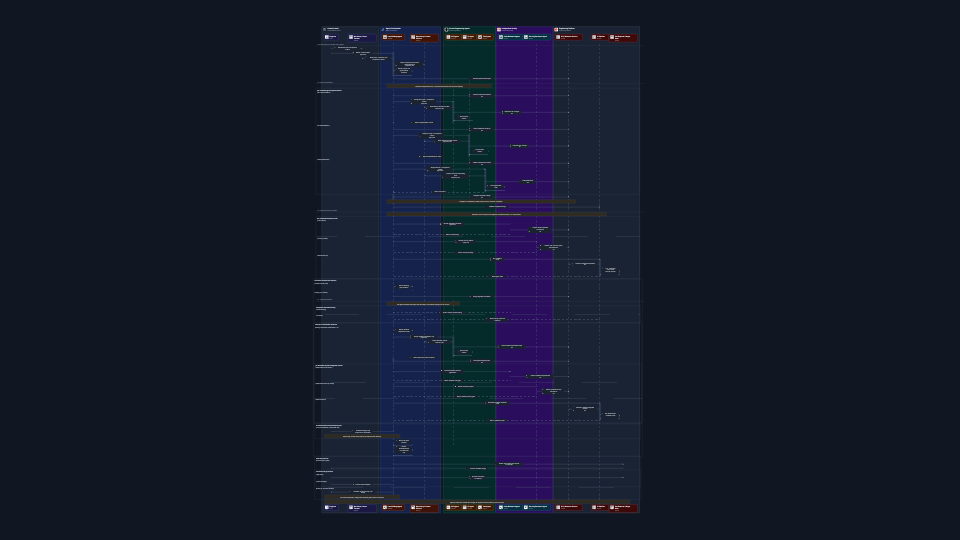Select second wide participant box in top-left lane
This screenshot has height=540, width=960.
(x=362, y=38)
